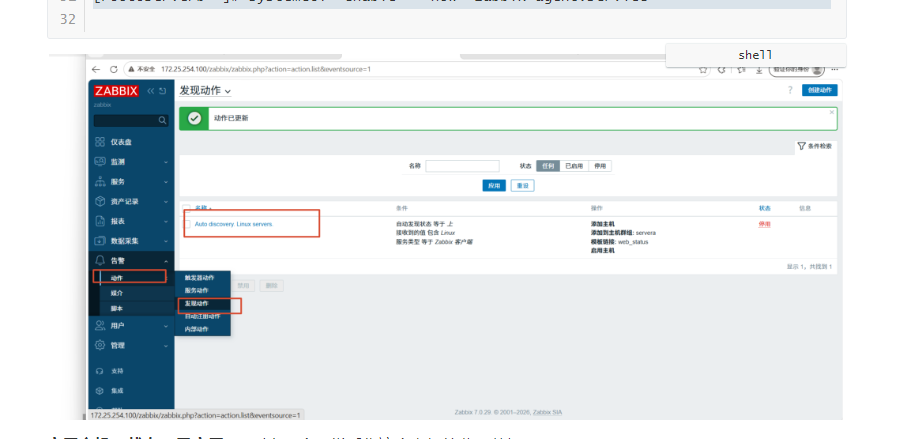912x439 pixels.
Task: Click the browser profile button
Action: coord(797,69)
